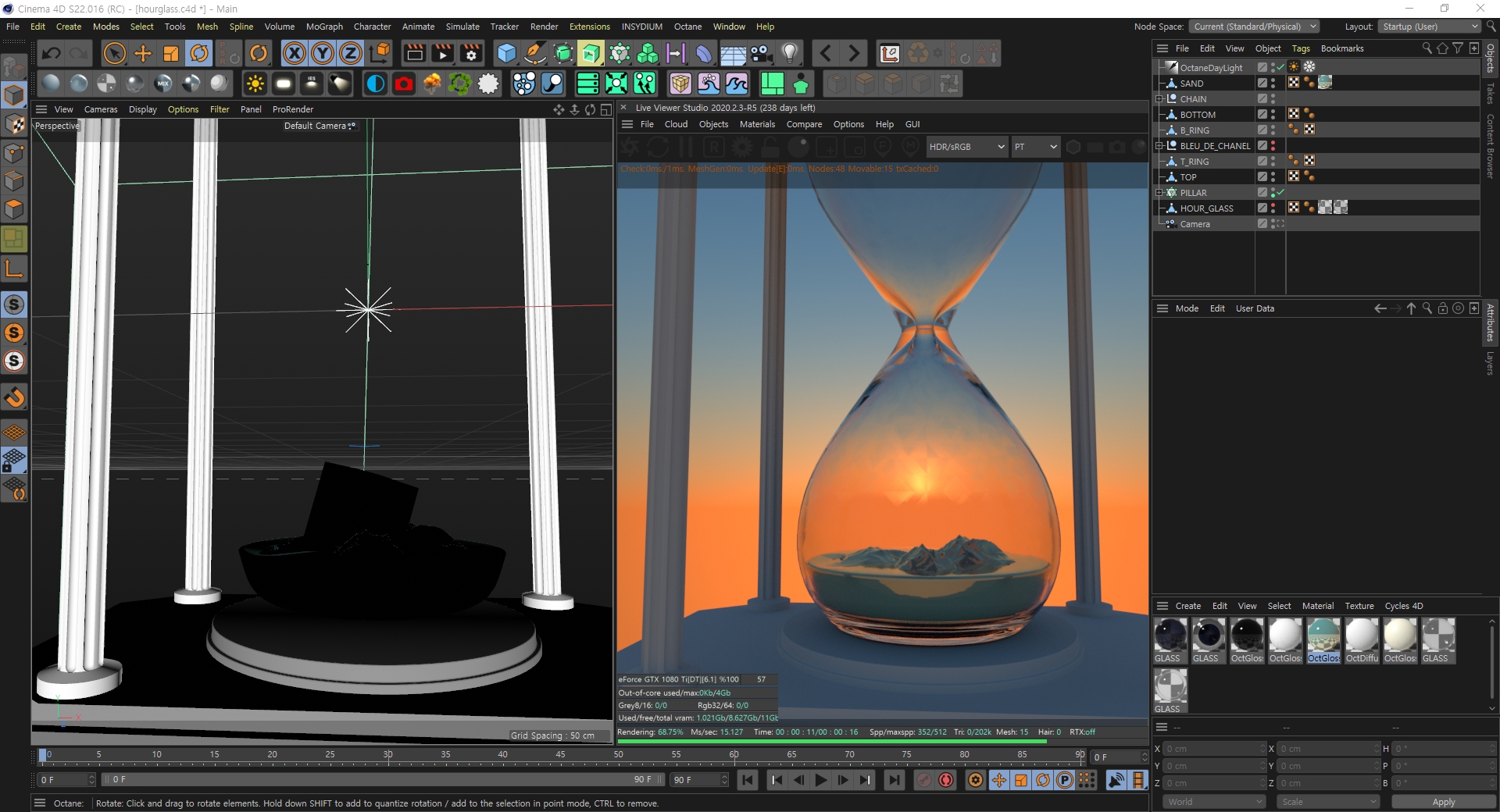Toggle Camera object visibility dots

pos(1273,224)
